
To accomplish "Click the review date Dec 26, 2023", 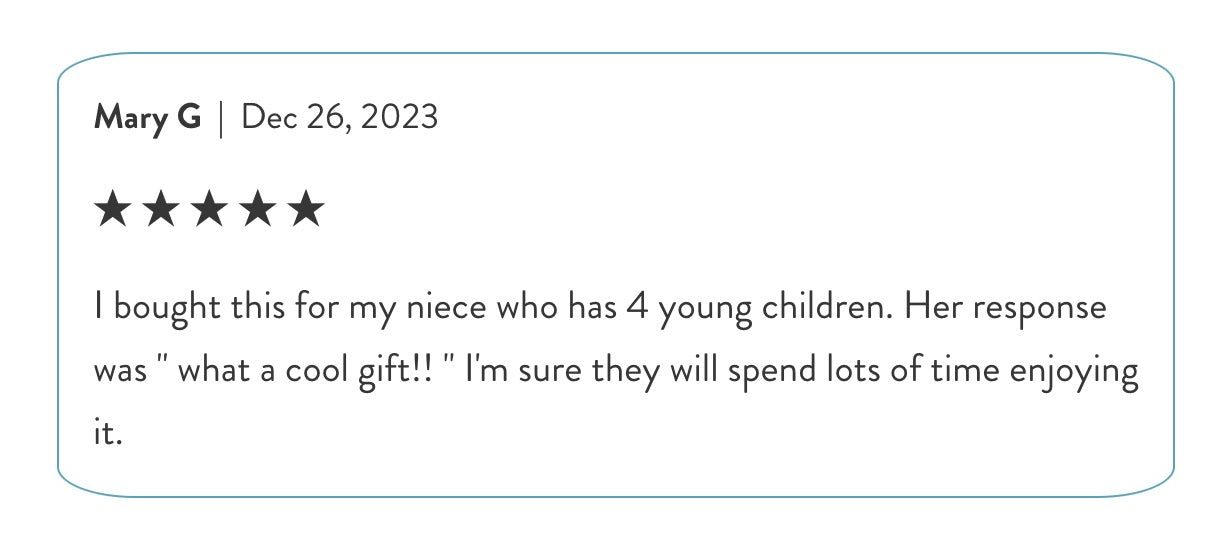I will (340, 118).
